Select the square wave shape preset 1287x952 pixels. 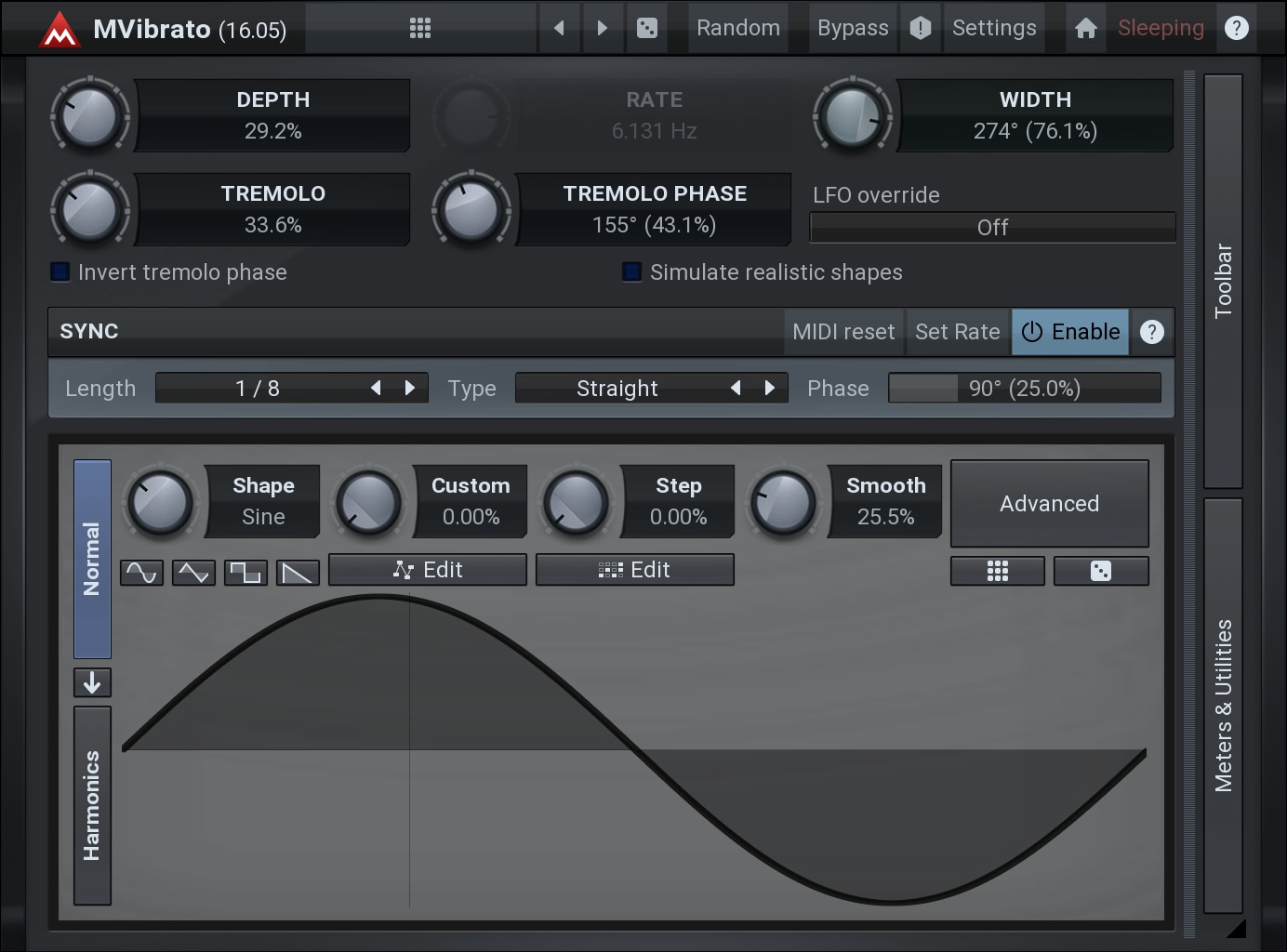coord(245,573)
